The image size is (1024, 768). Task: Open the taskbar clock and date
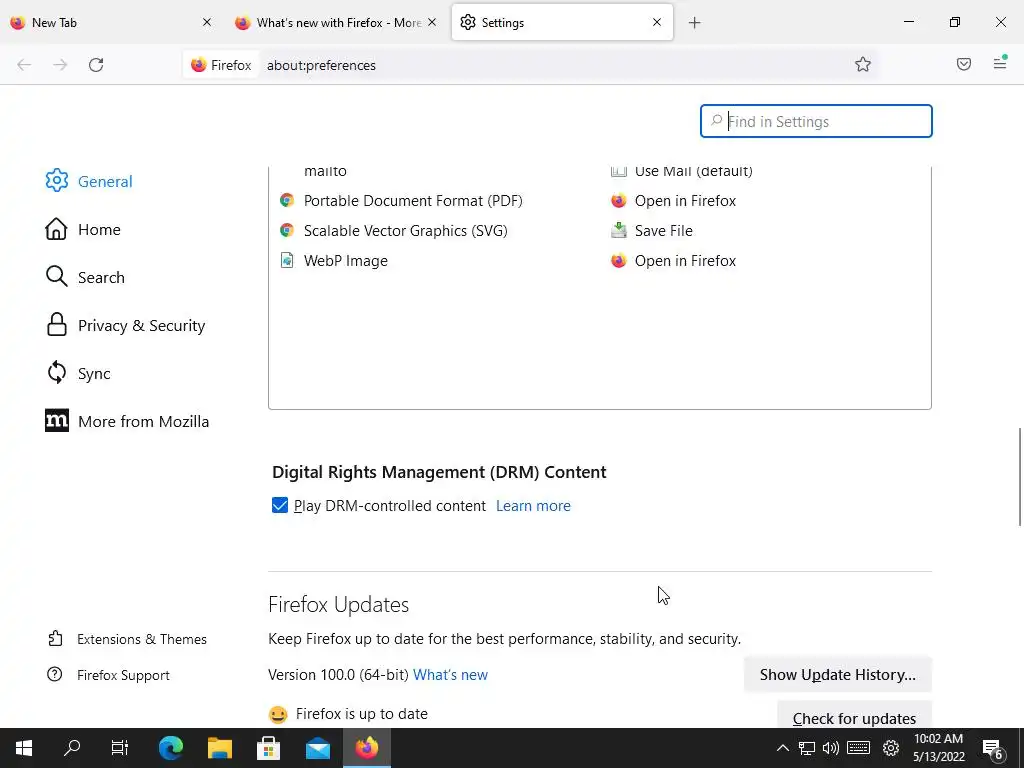click(938, 748)
